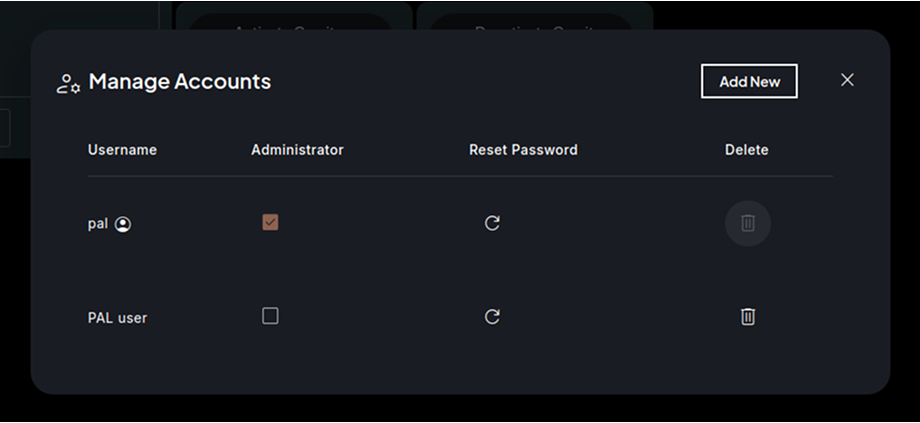Close the Manage Accounts dialog
This screenshot has height=423, width=920.
point(847,80)
